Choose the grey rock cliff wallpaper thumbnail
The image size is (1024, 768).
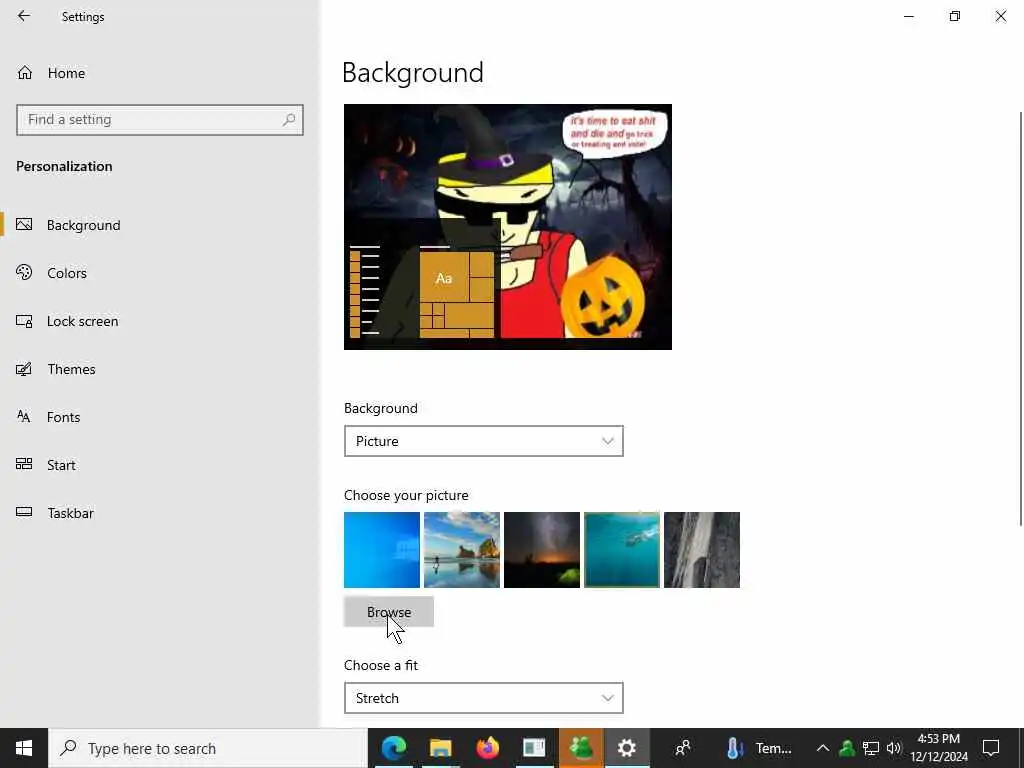pos(702,550)
